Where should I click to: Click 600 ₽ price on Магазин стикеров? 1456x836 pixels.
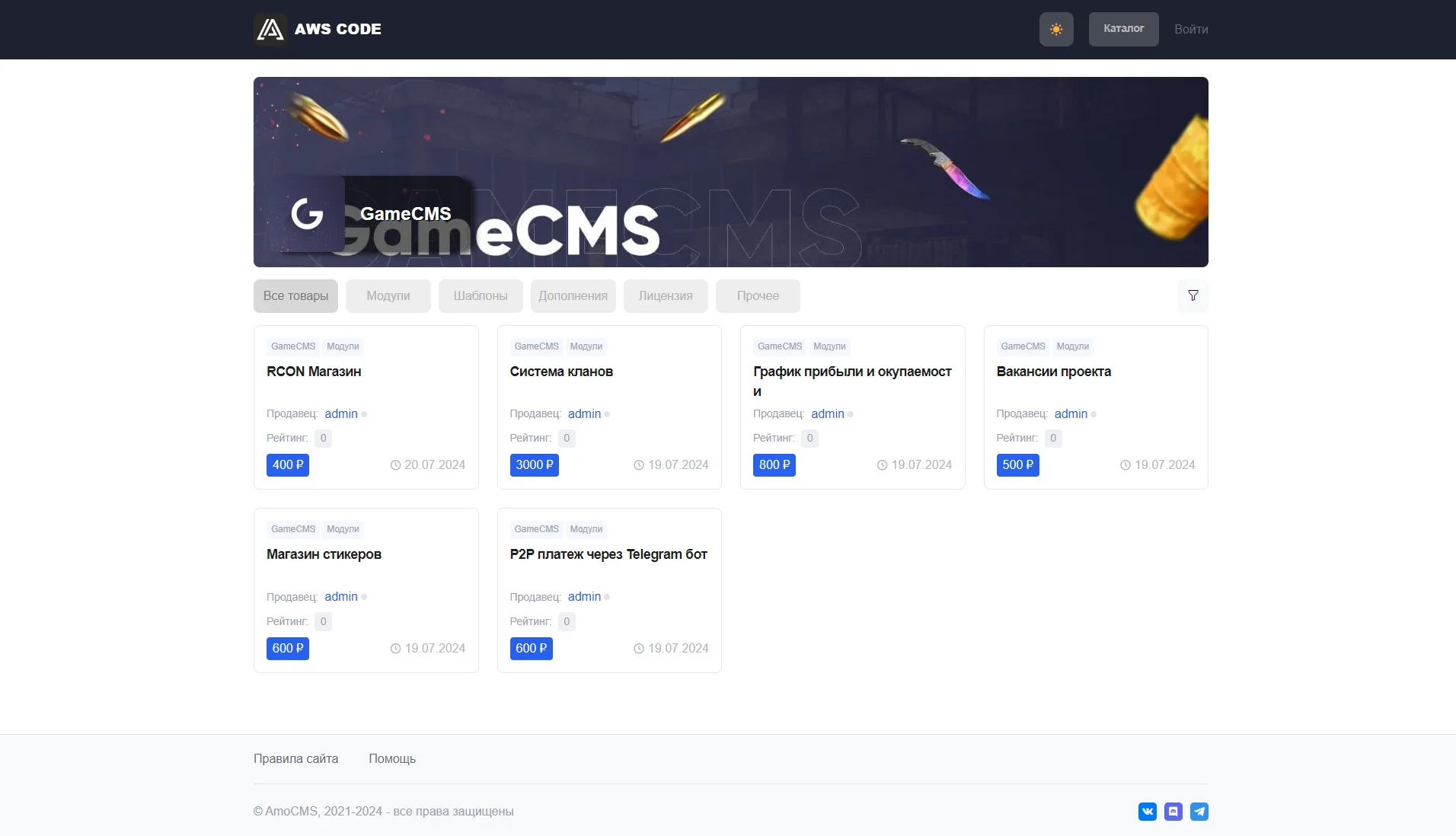point(288,648)
